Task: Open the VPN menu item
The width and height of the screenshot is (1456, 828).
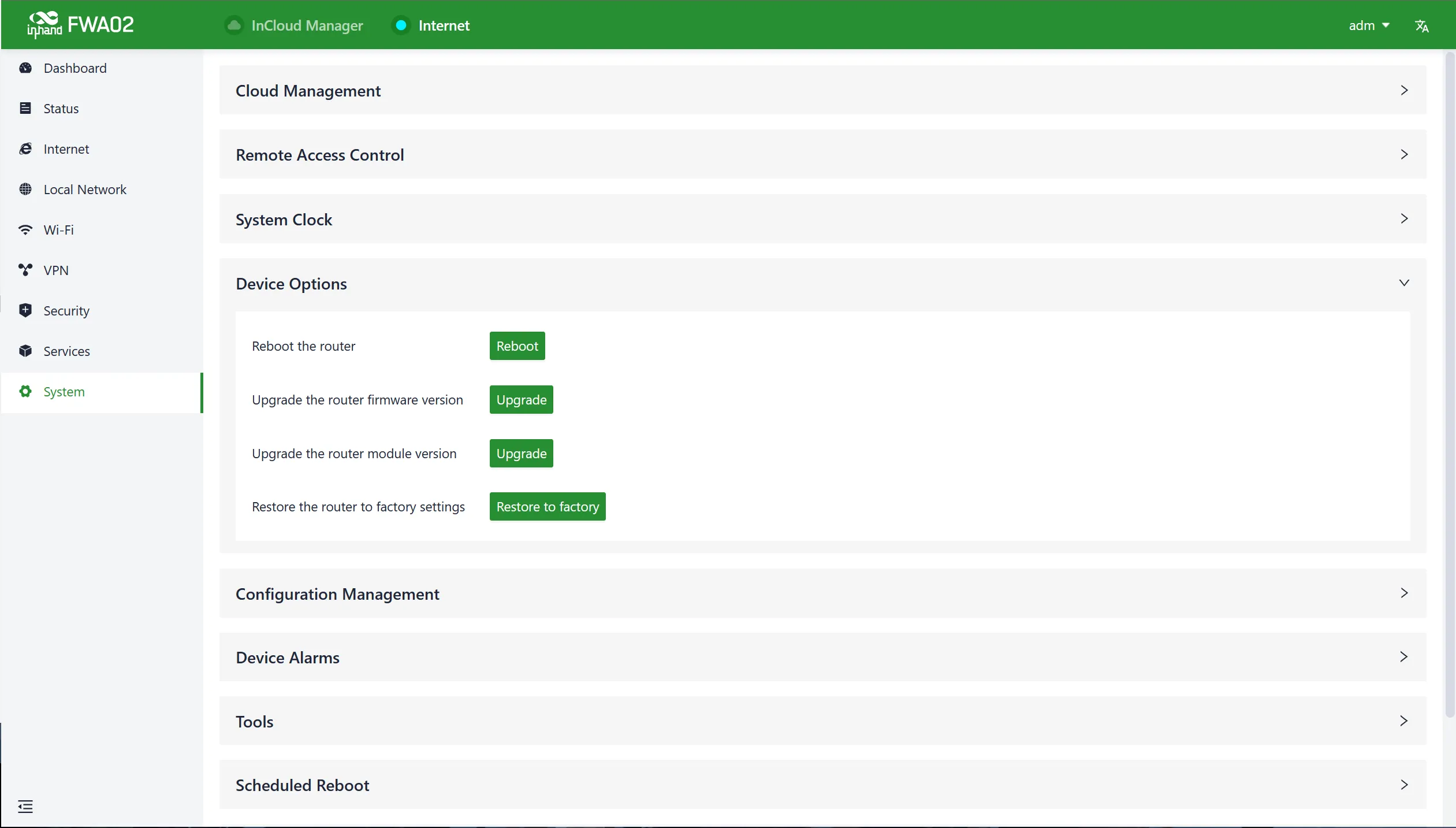Action: click(102, 270)
